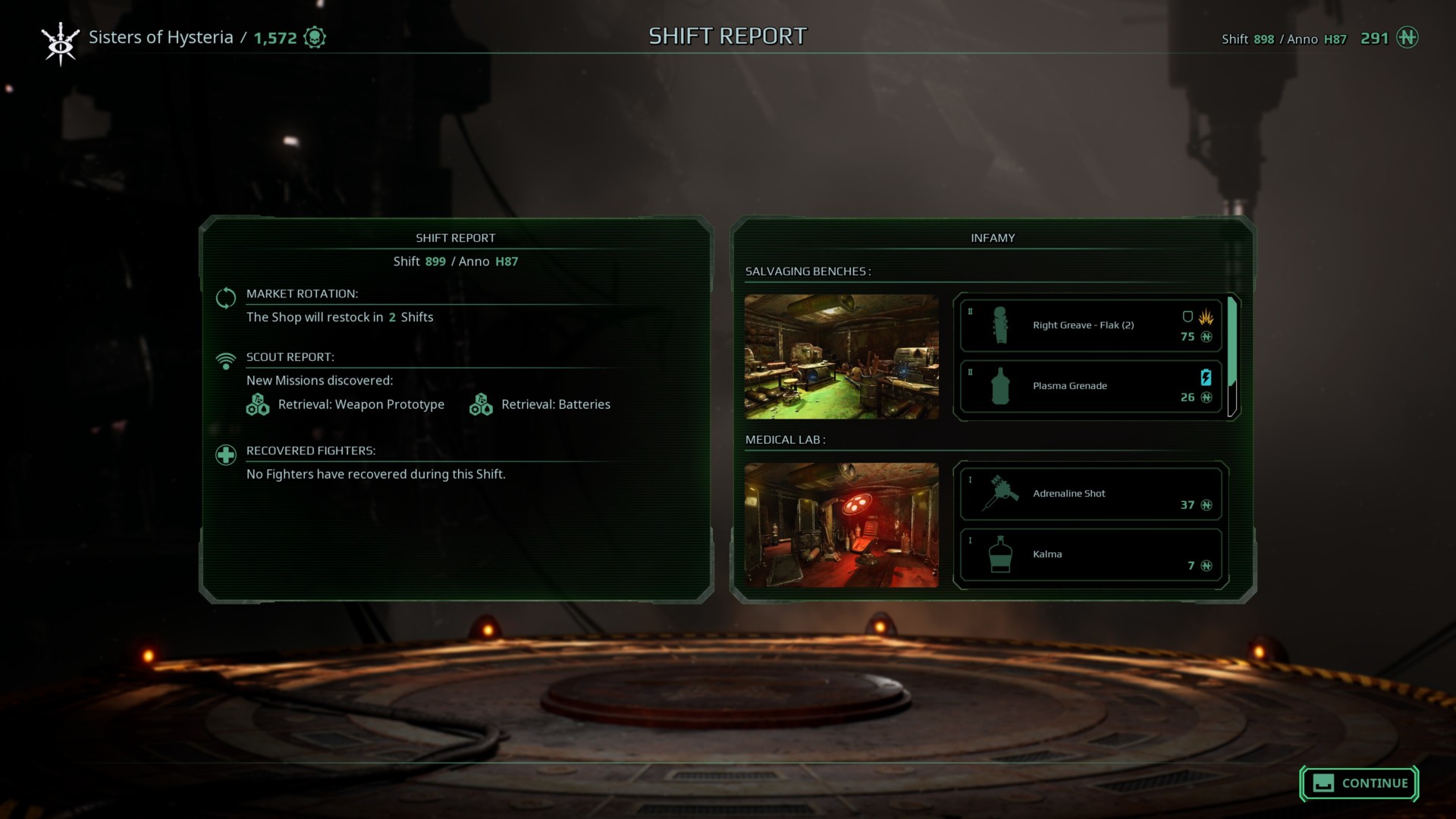
Task: Click the Medical Lab room thumbnail
Action: (x=841, y=525)
